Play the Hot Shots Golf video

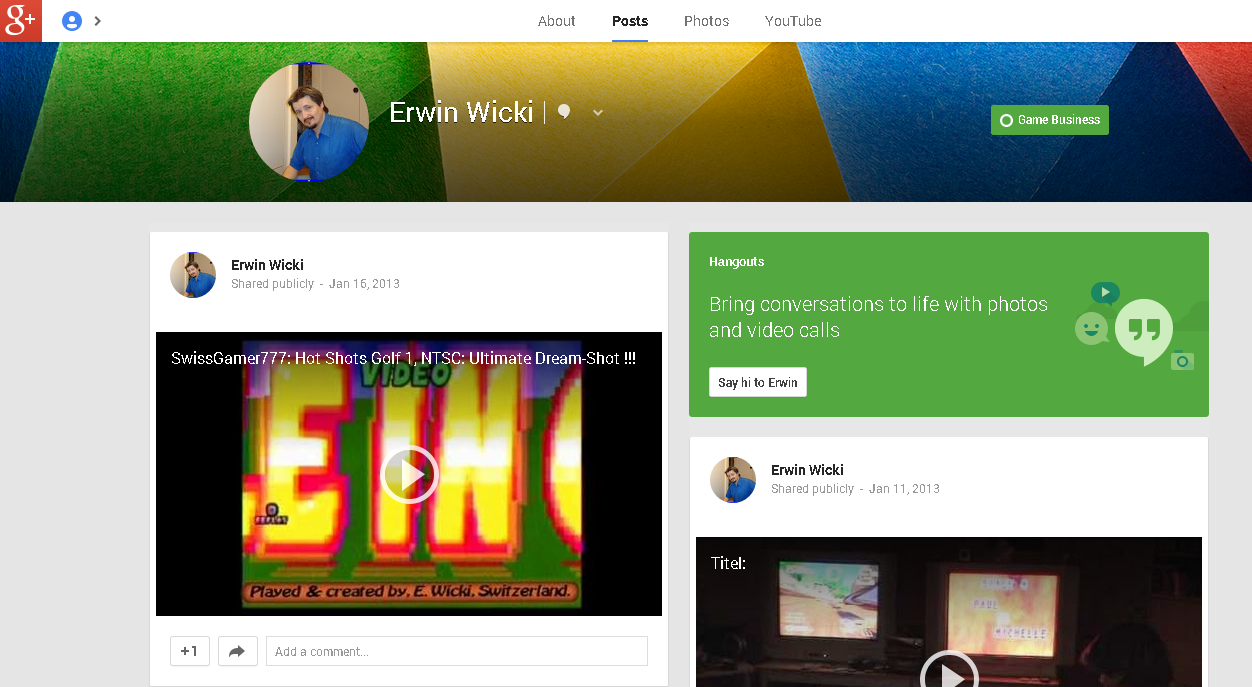[409, 474]
